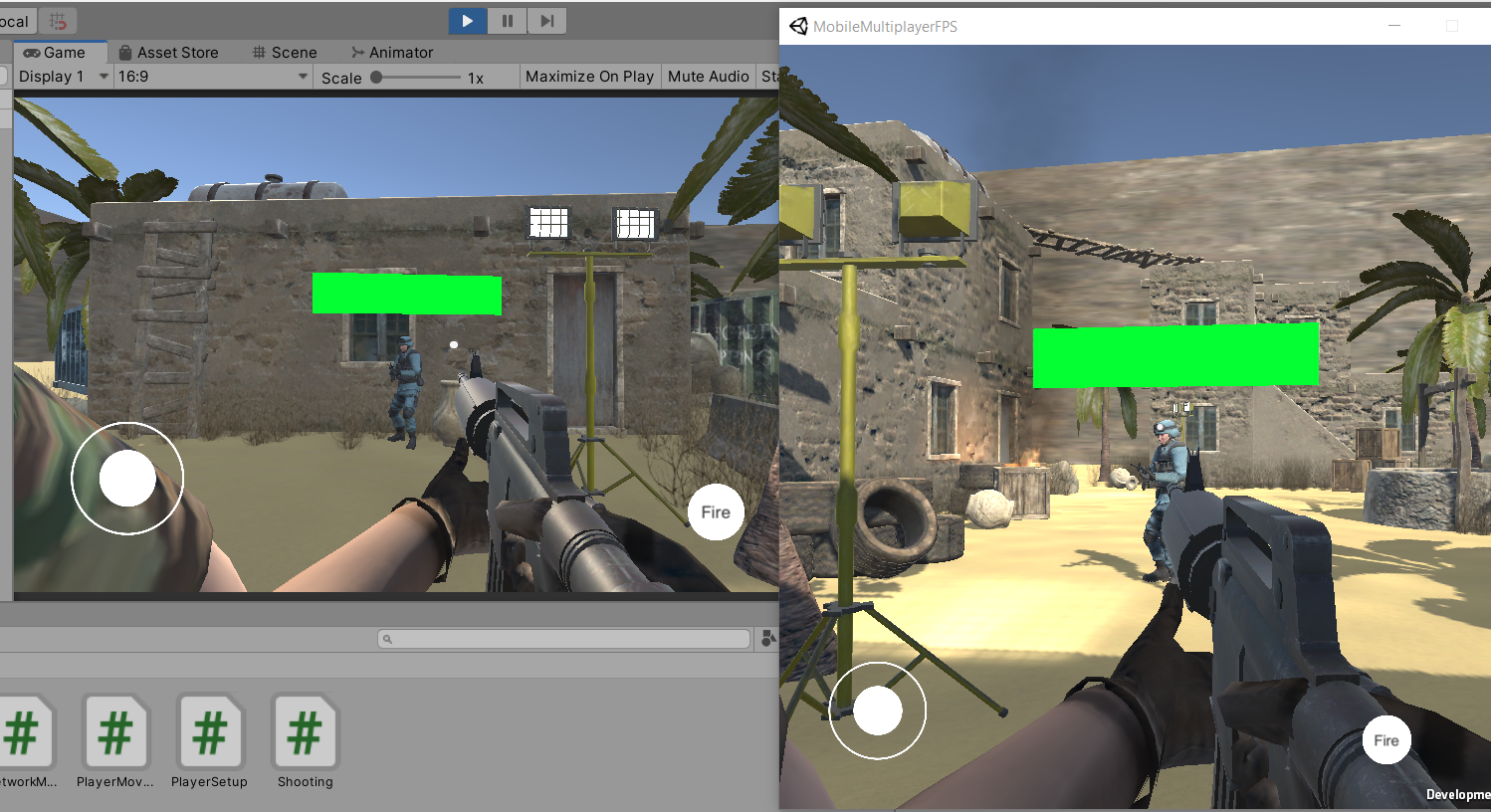Click the grid handle icon in the toolbar

coord(56,20)
